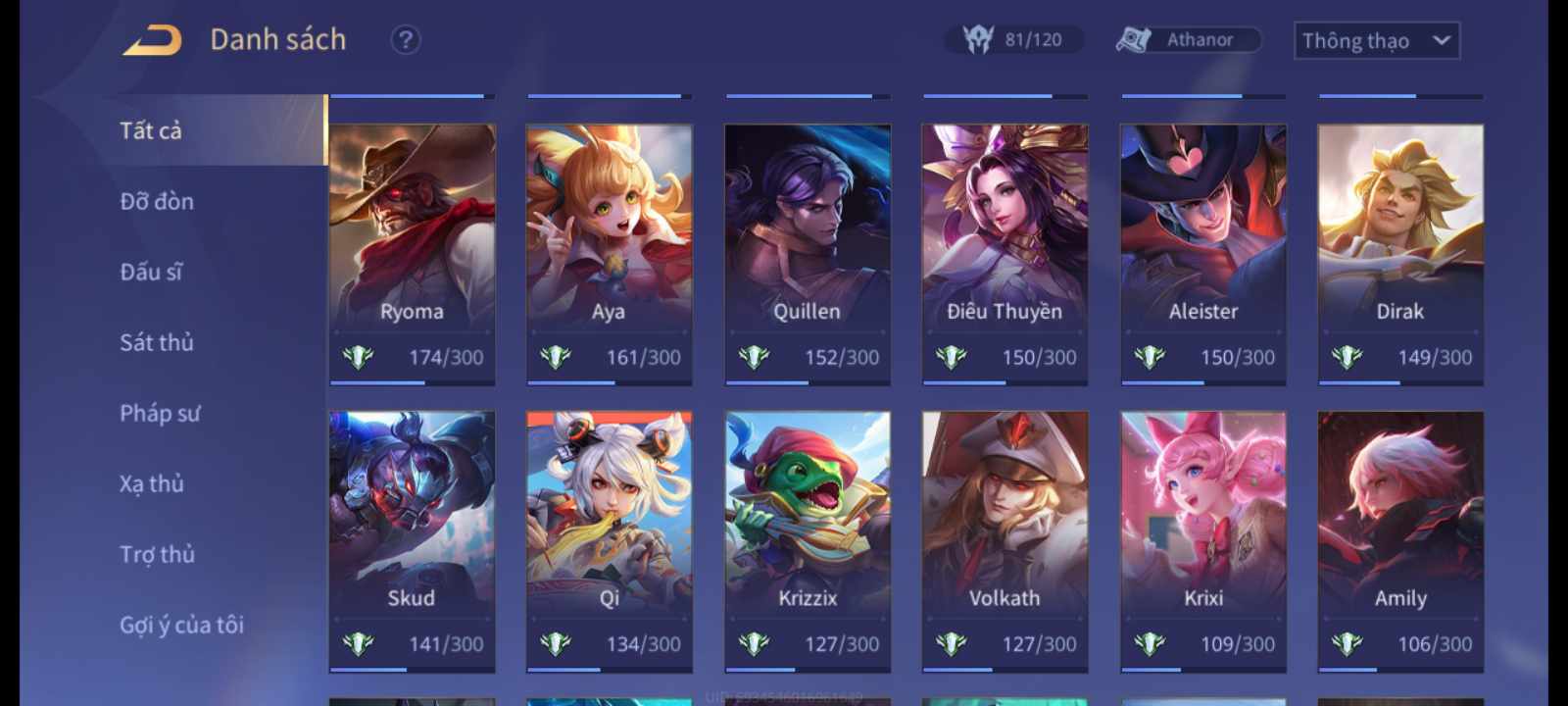Open the Điêu Thuyền hero card

point(1004,255)
